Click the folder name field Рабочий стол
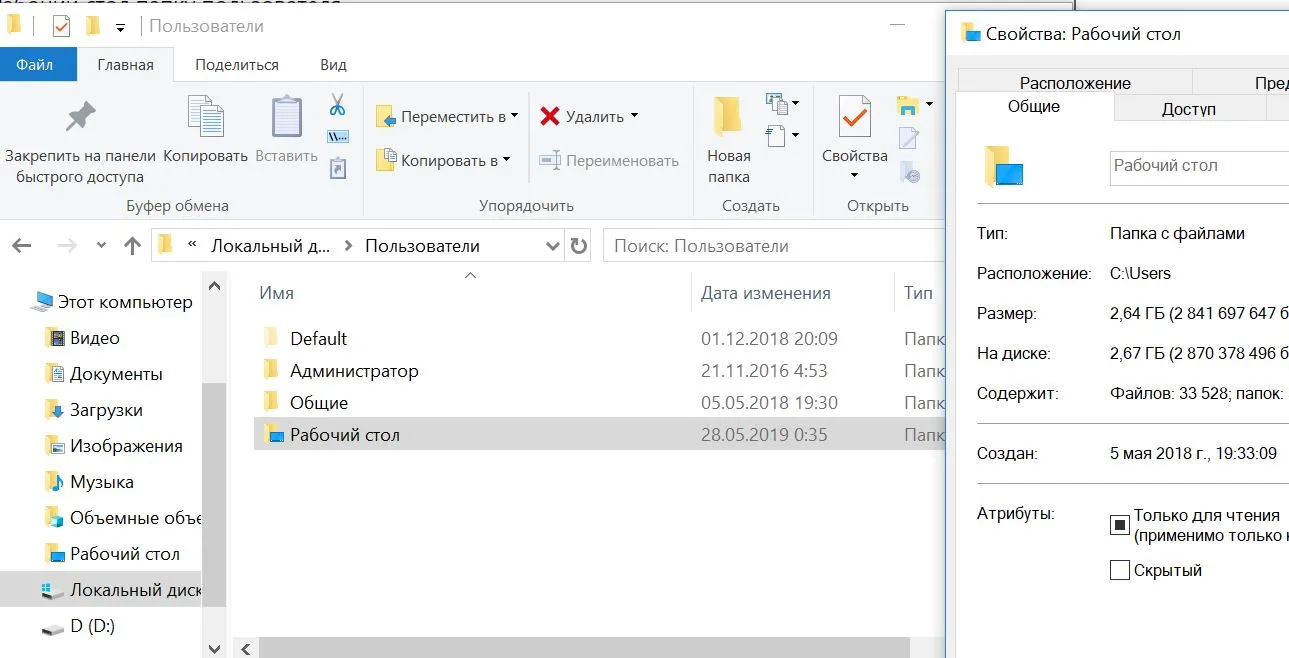 tap(1200, 166)
